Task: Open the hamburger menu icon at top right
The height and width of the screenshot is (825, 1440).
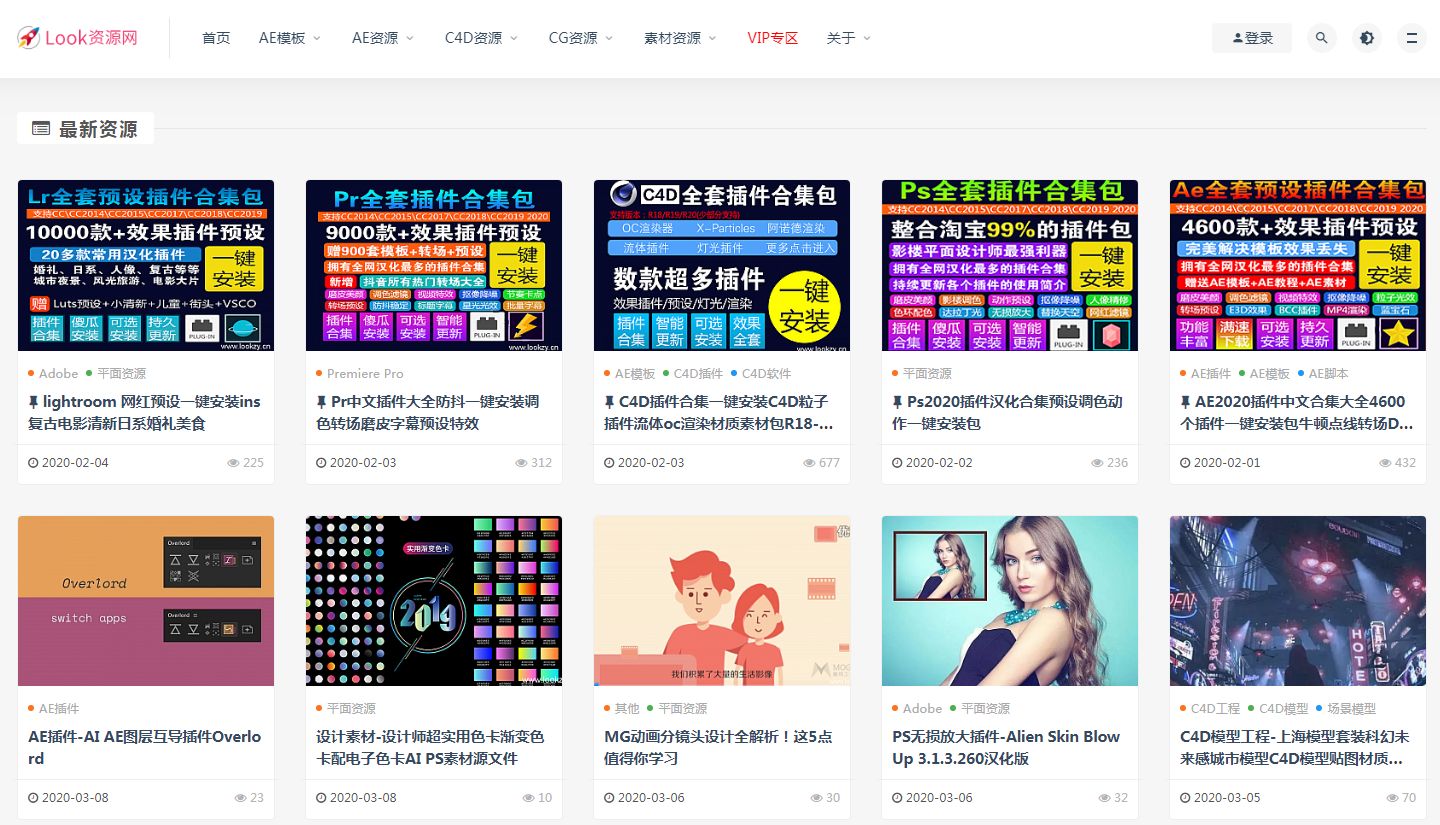Action: 1412,38
